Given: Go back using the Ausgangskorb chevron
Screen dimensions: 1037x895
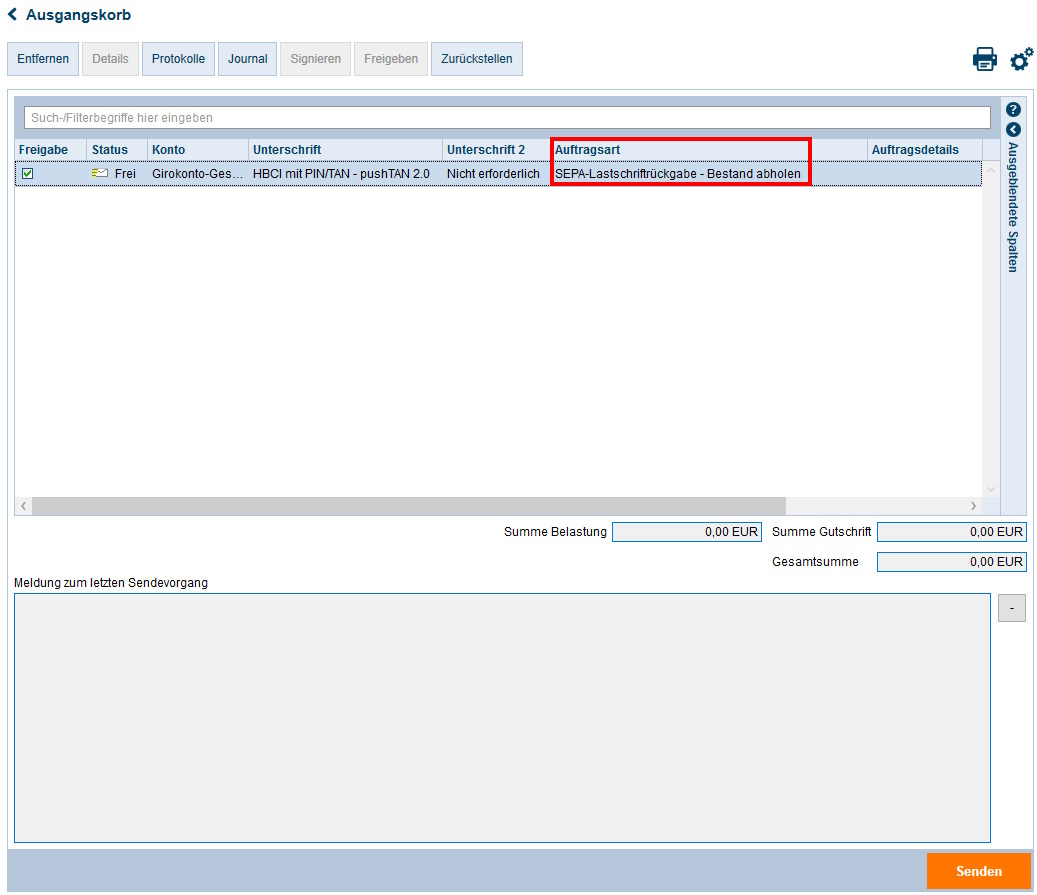Looking at the screenshot, I should click(12, 15).
